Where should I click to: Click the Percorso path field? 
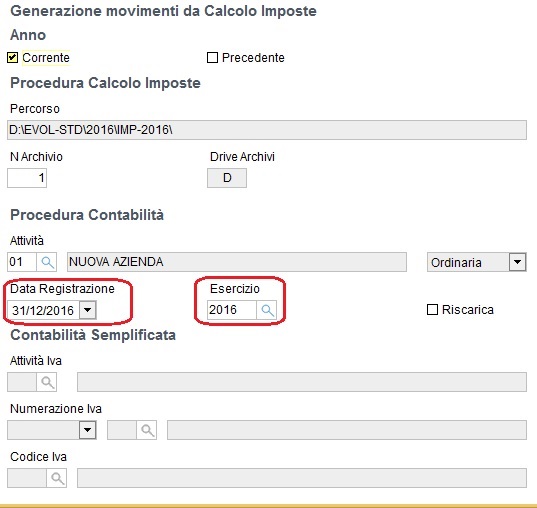pyautogui.click(x=267, y=130)
